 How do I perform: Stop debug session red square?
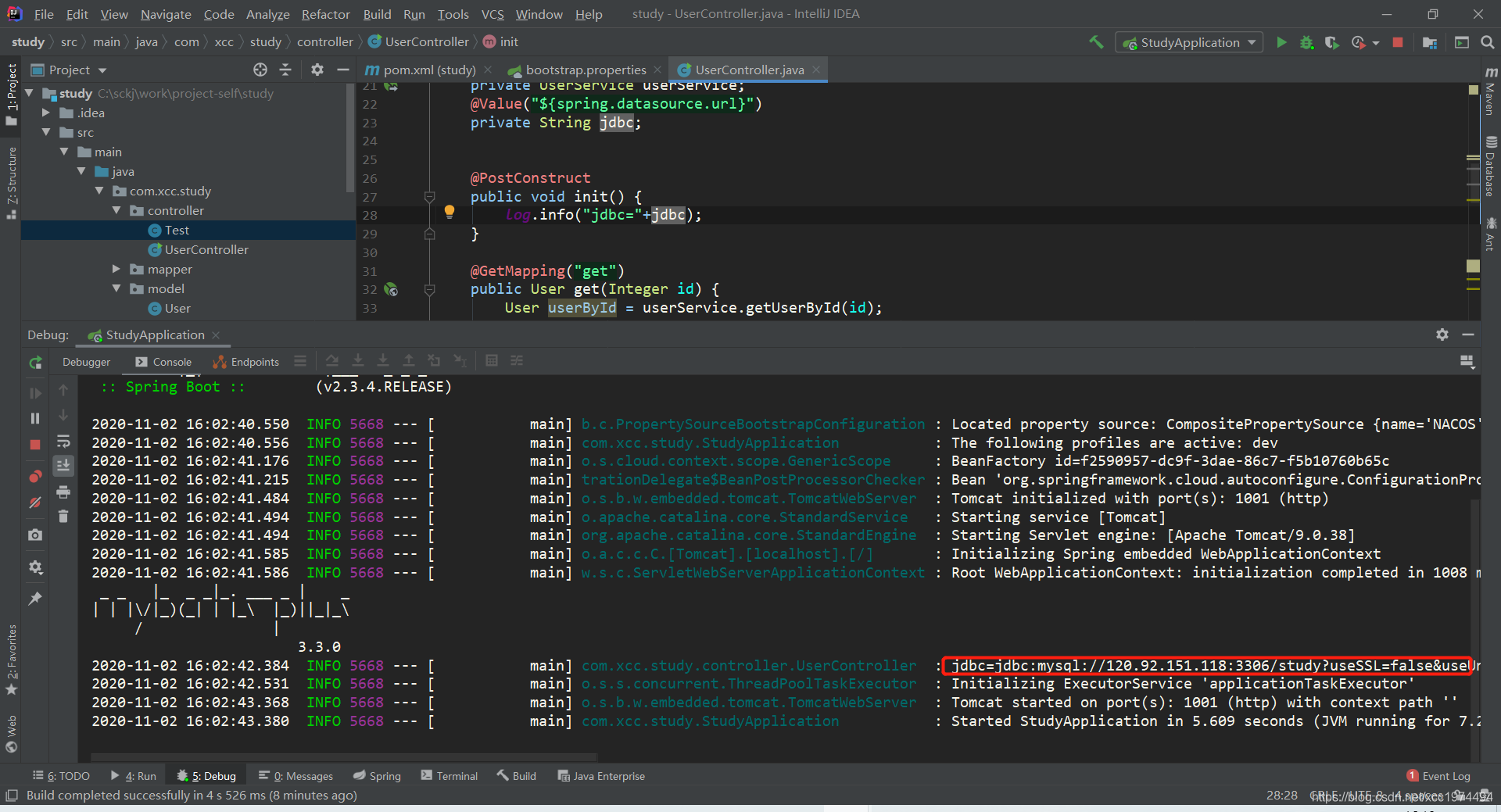pos(35,445)
